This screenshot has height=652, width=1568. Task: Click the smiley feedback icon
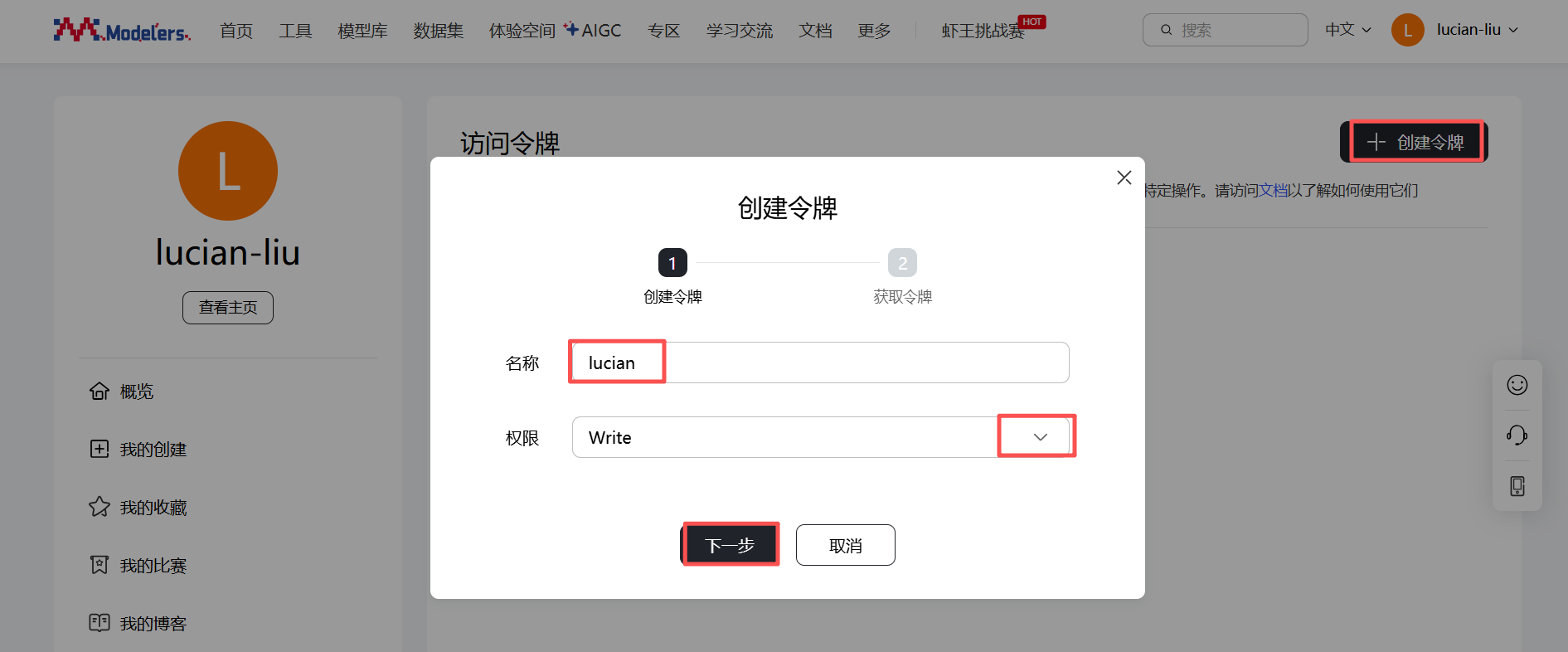coord(1517,385)
